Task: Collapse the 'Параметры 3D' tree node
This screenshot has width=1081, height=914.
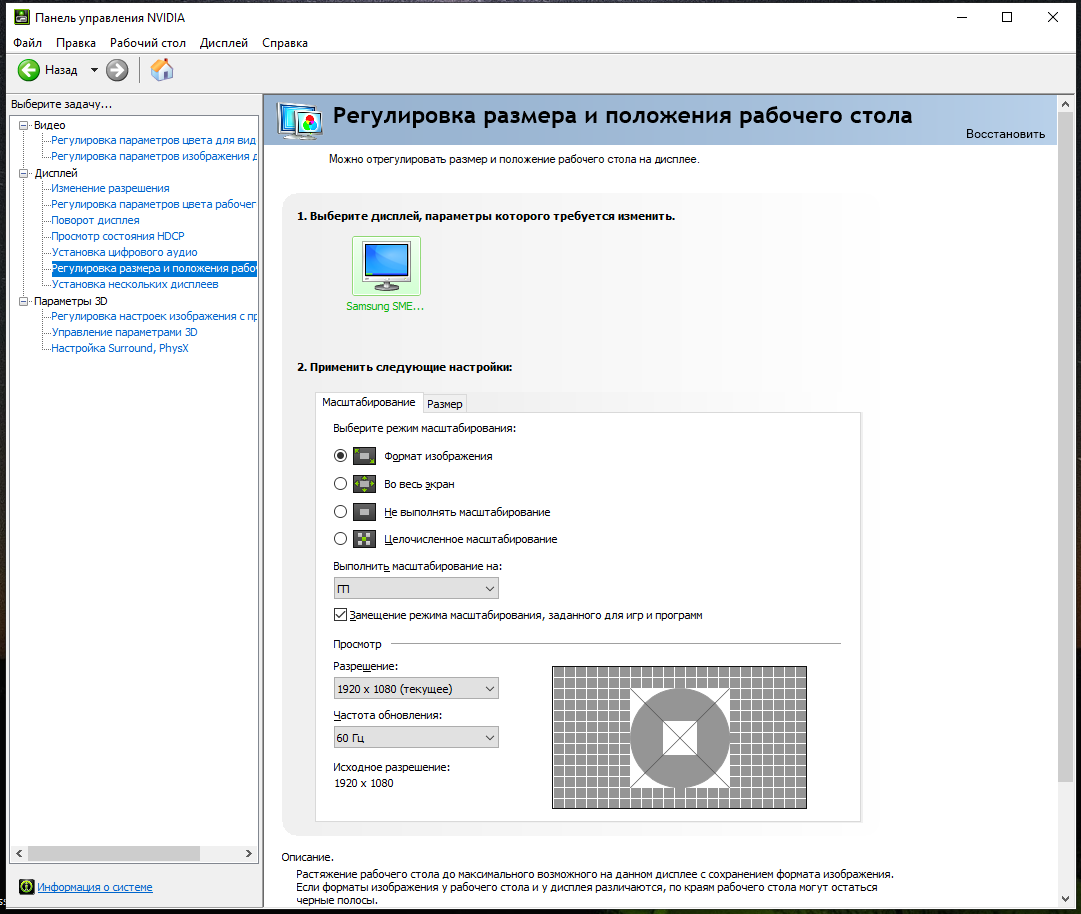Action: 23,301
